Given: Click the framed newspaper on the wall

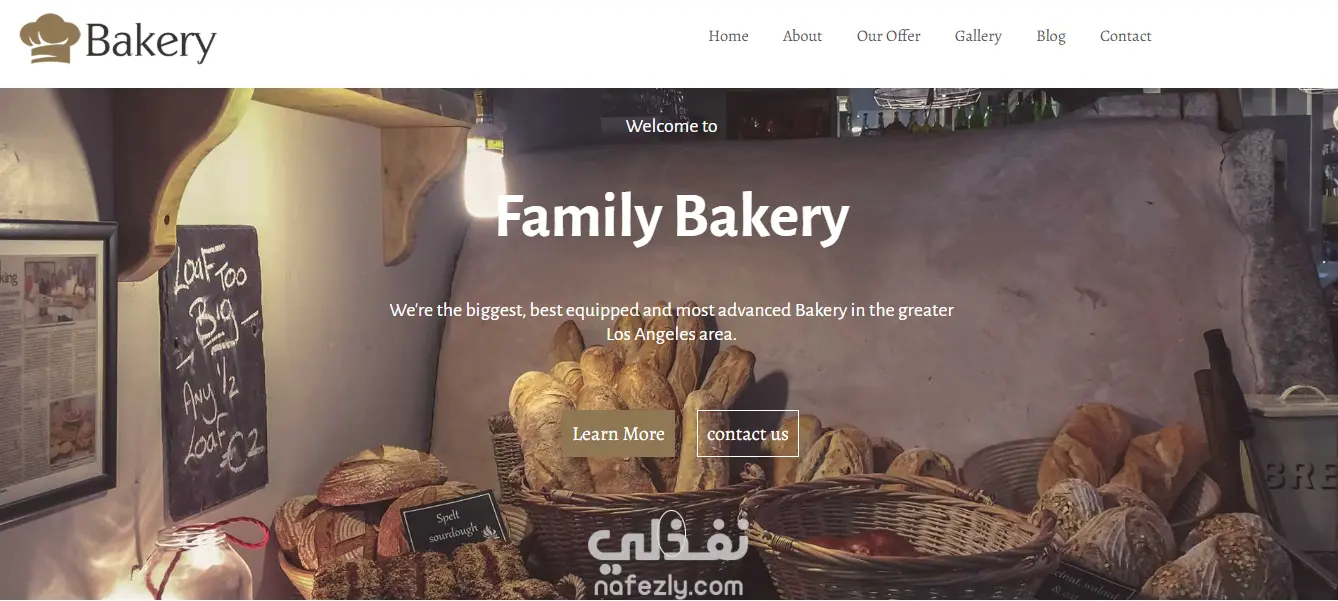Looking at the screenshot, I should (x=53, y=372).
